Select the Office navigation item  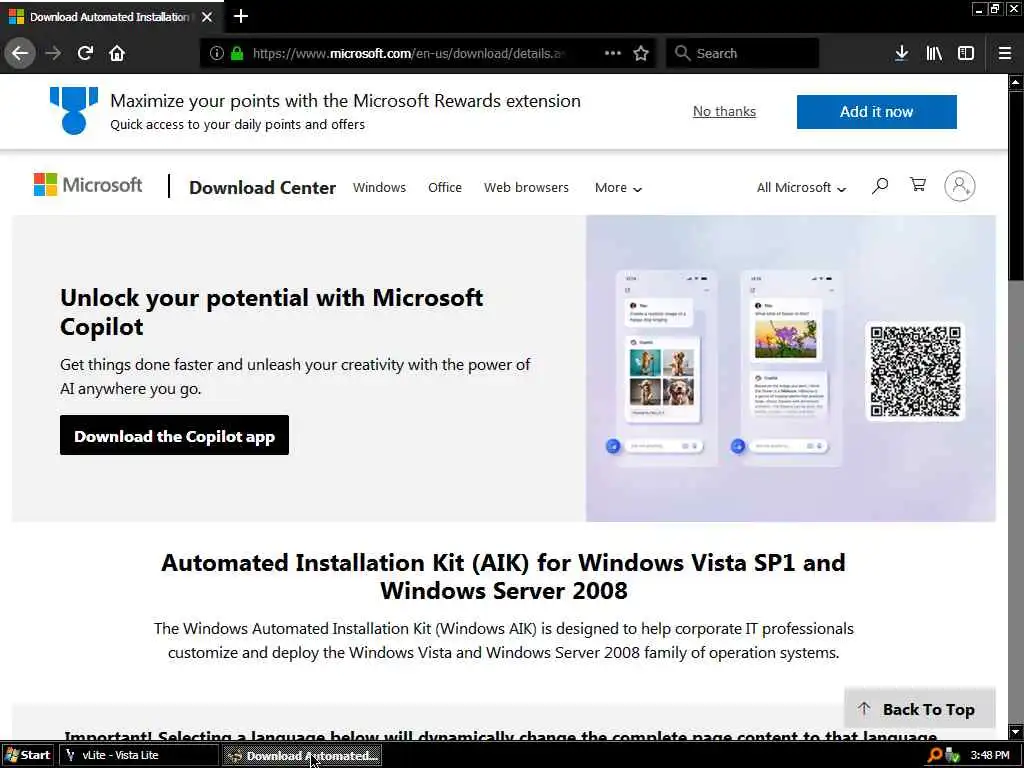click(445, 187)
